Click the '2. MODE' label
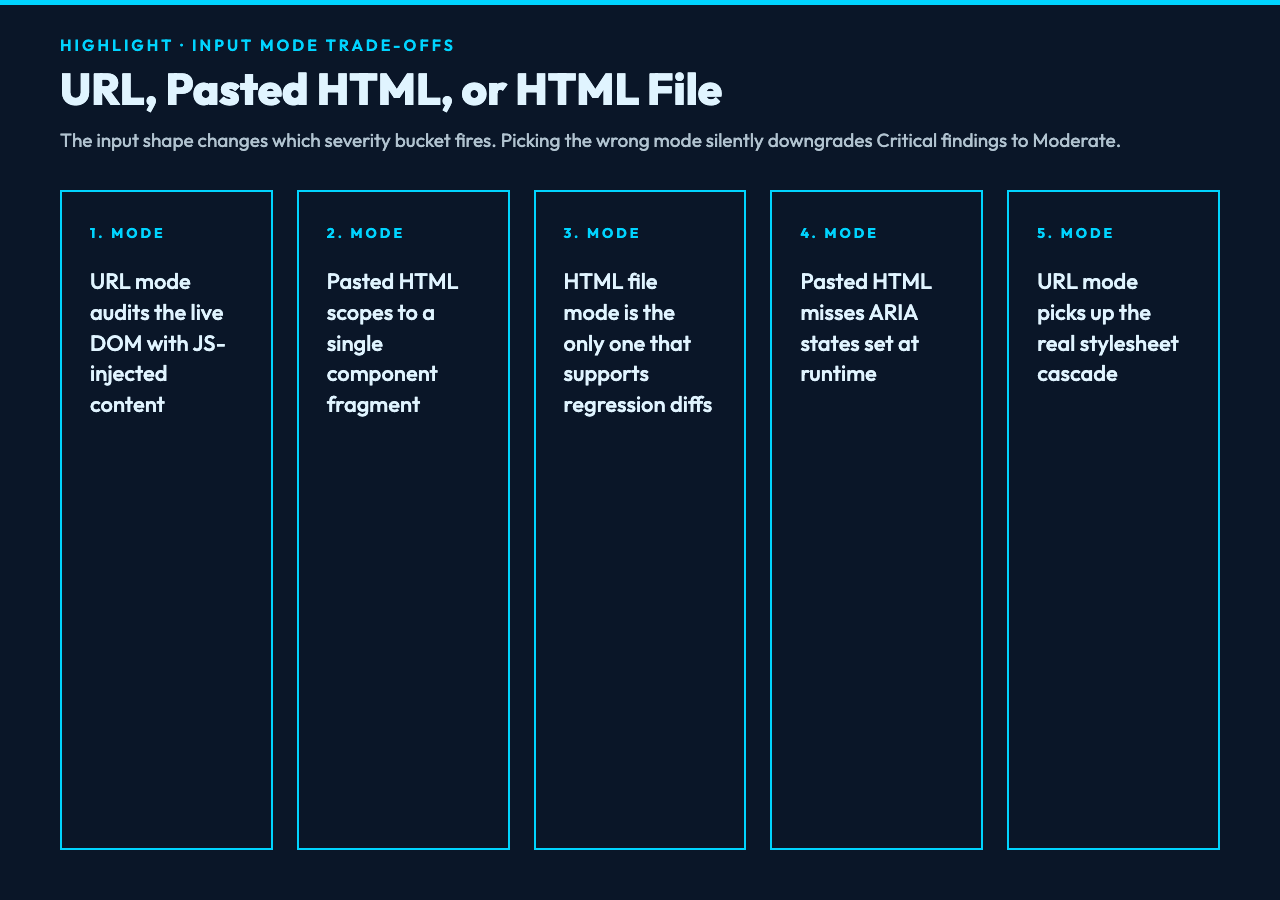 point(365,233)
